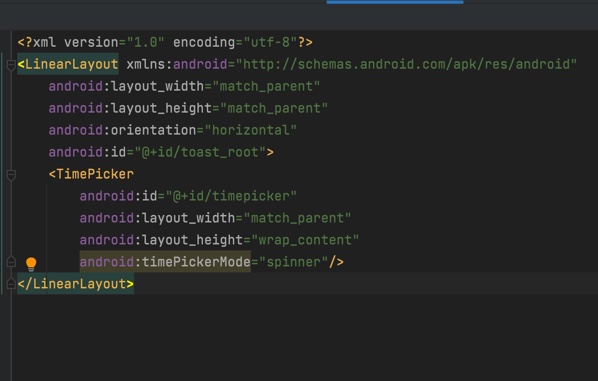This screenshot has width=598, height=381.
Task: Click the <TimePicker tag name
Action: click(x=91, y=174)
